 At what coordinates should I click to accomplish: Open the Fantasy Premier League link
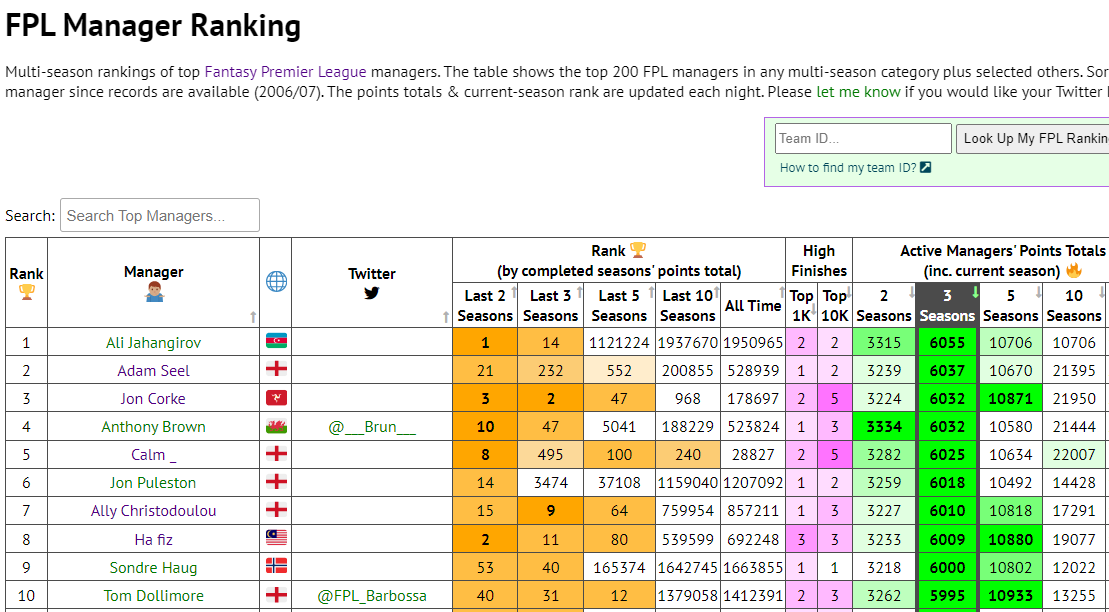click(286, 71)
